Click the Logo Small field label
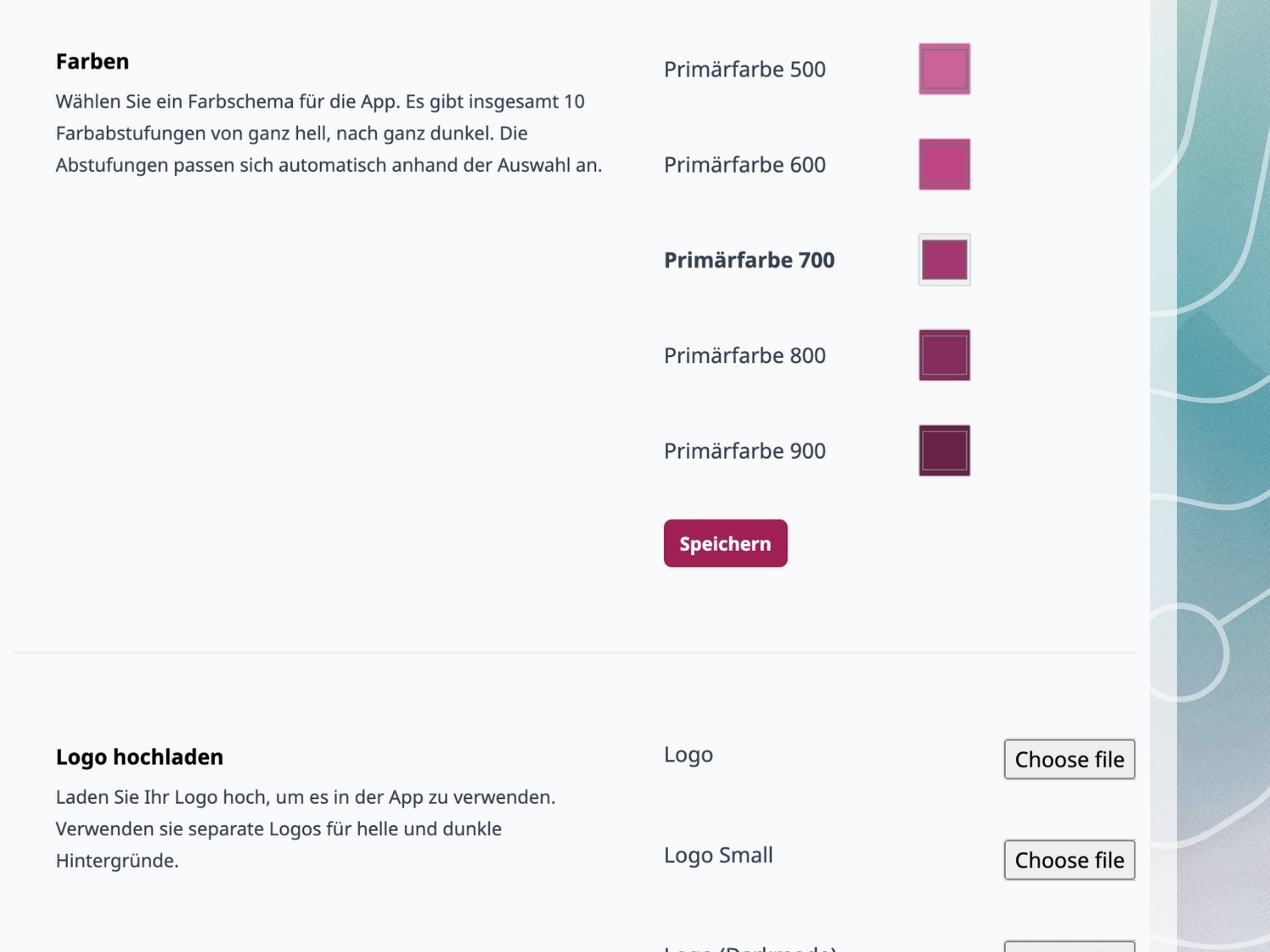 point(718,855)
